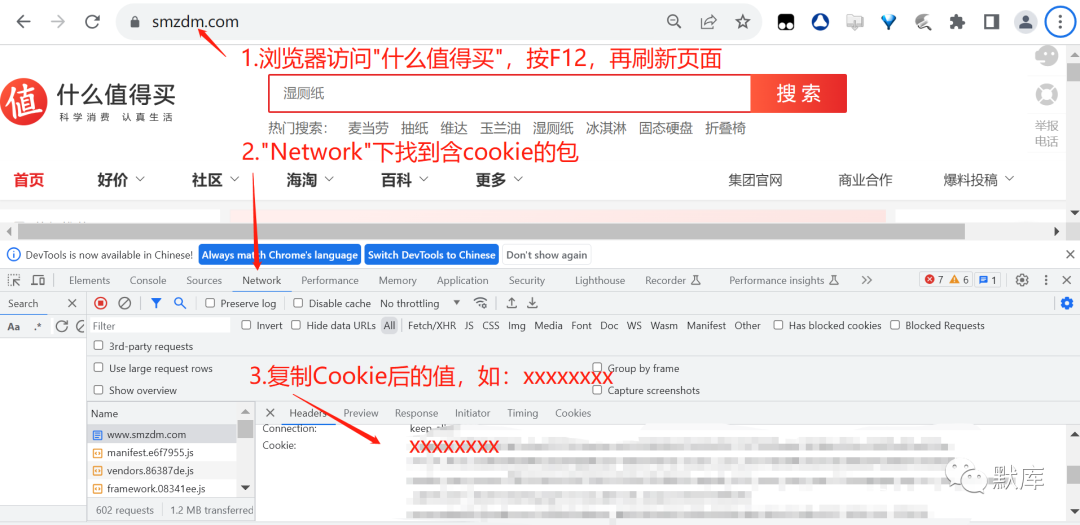Screen dimensions: 1080x525
Task: Open network conditions wifi icon
Action: click(x=481, y=303)
